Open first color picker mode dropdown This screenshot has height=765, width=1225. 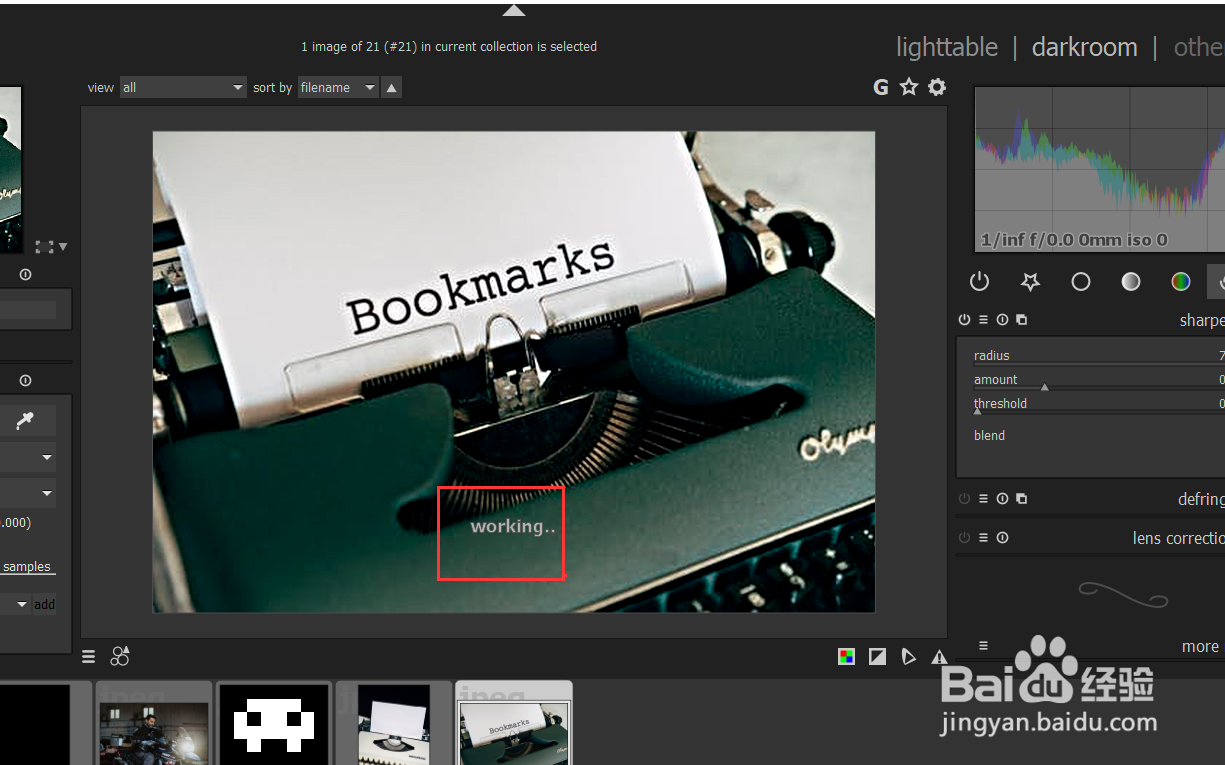(28, 458)
